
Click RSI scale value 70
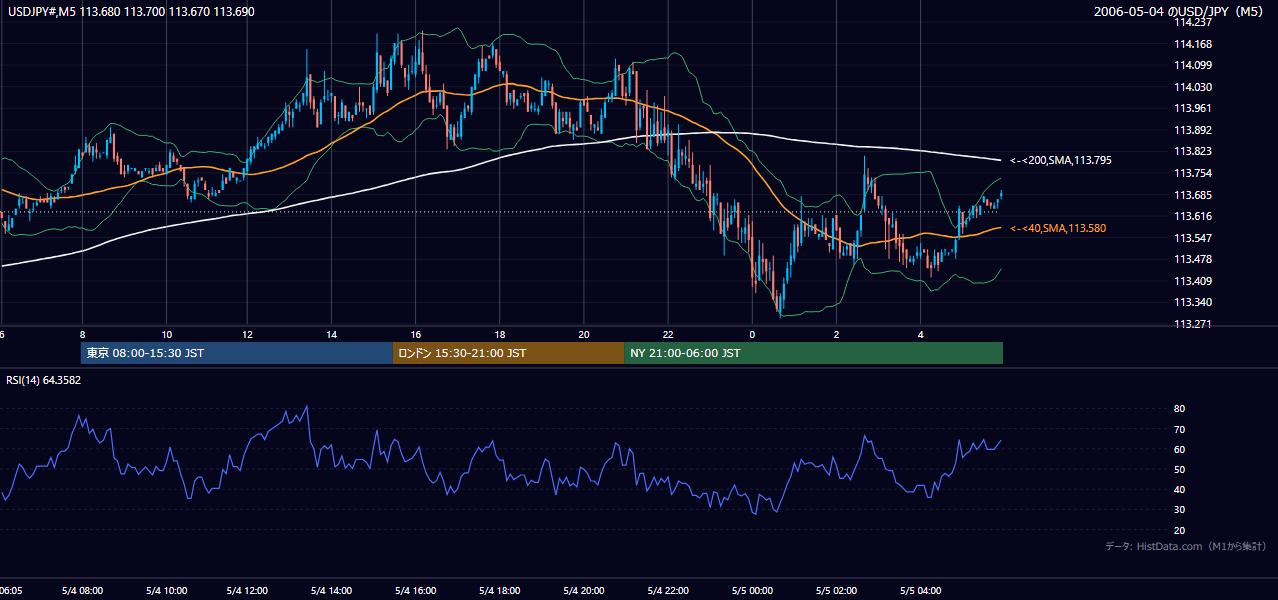pyautogui.click(x=1179, y=429)
